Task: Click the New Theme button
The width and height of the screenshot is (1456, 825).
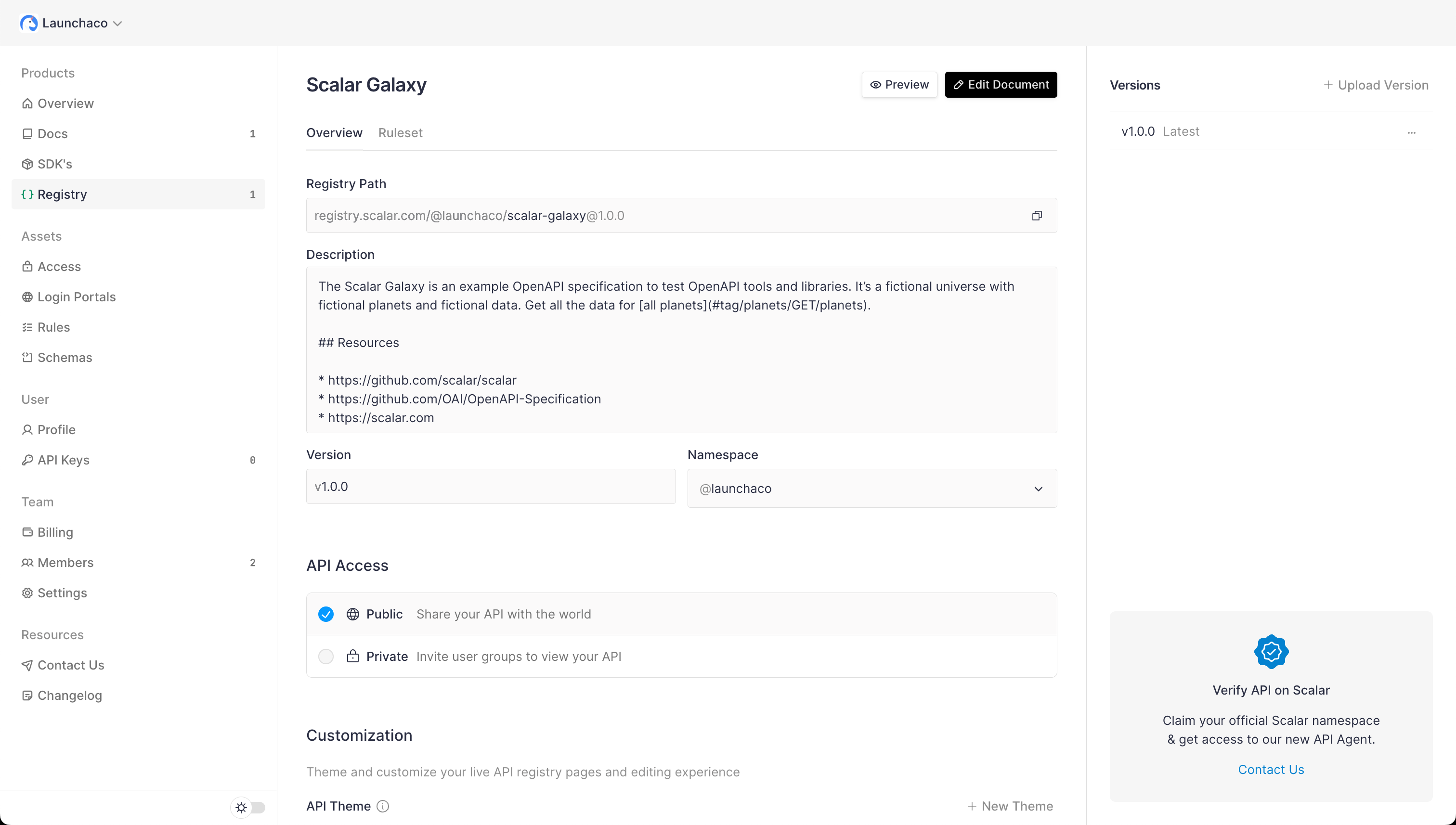Action: 1010,806
